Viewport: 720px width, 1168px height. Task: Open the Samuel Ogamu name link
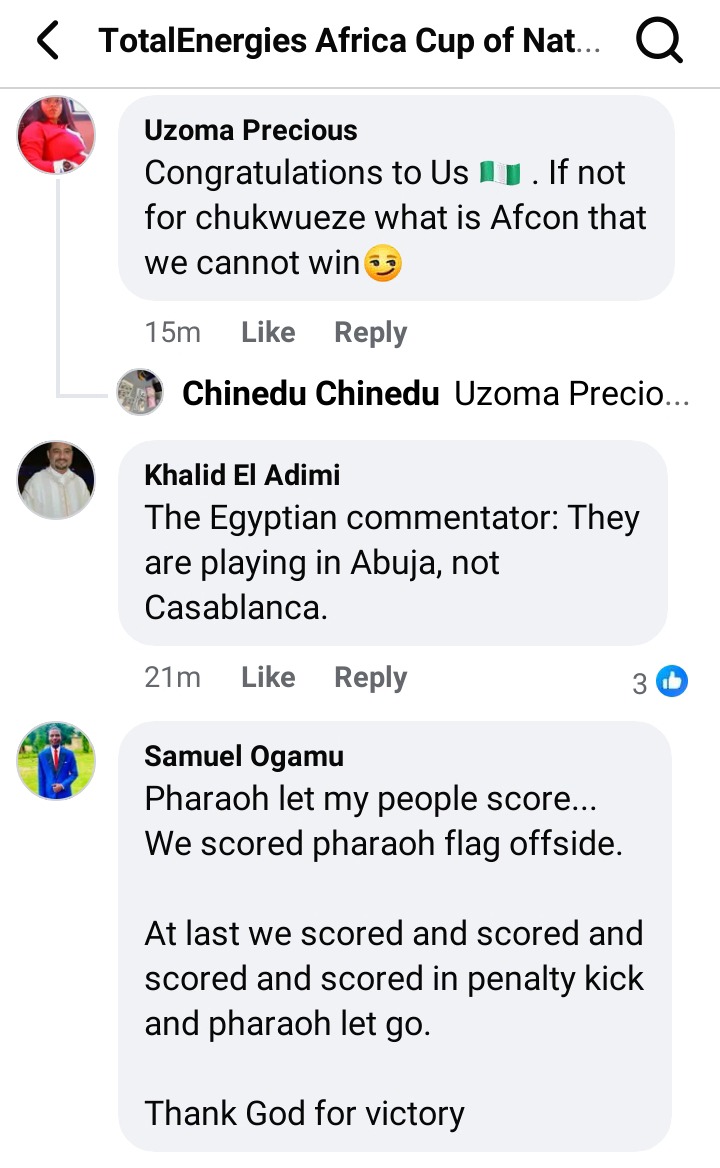point(244,756)
